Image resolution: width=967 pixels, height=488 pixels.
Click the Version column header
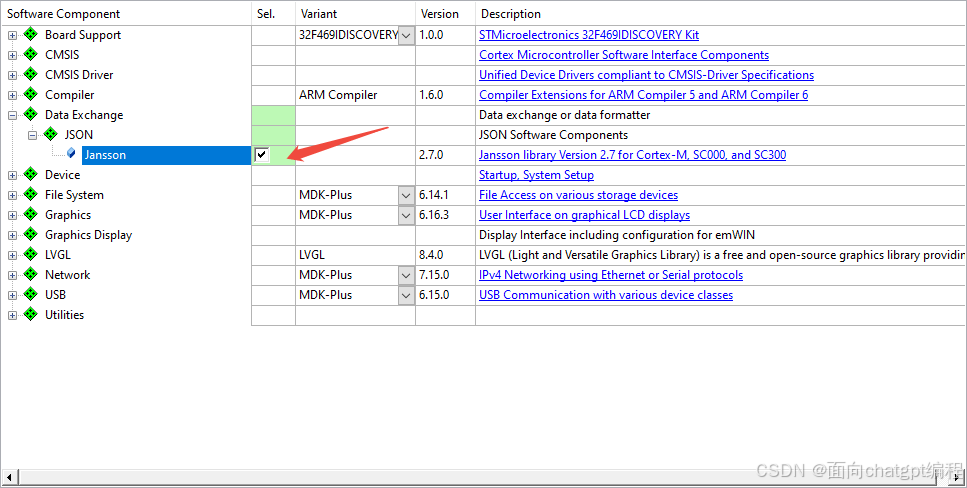(445, 14)
